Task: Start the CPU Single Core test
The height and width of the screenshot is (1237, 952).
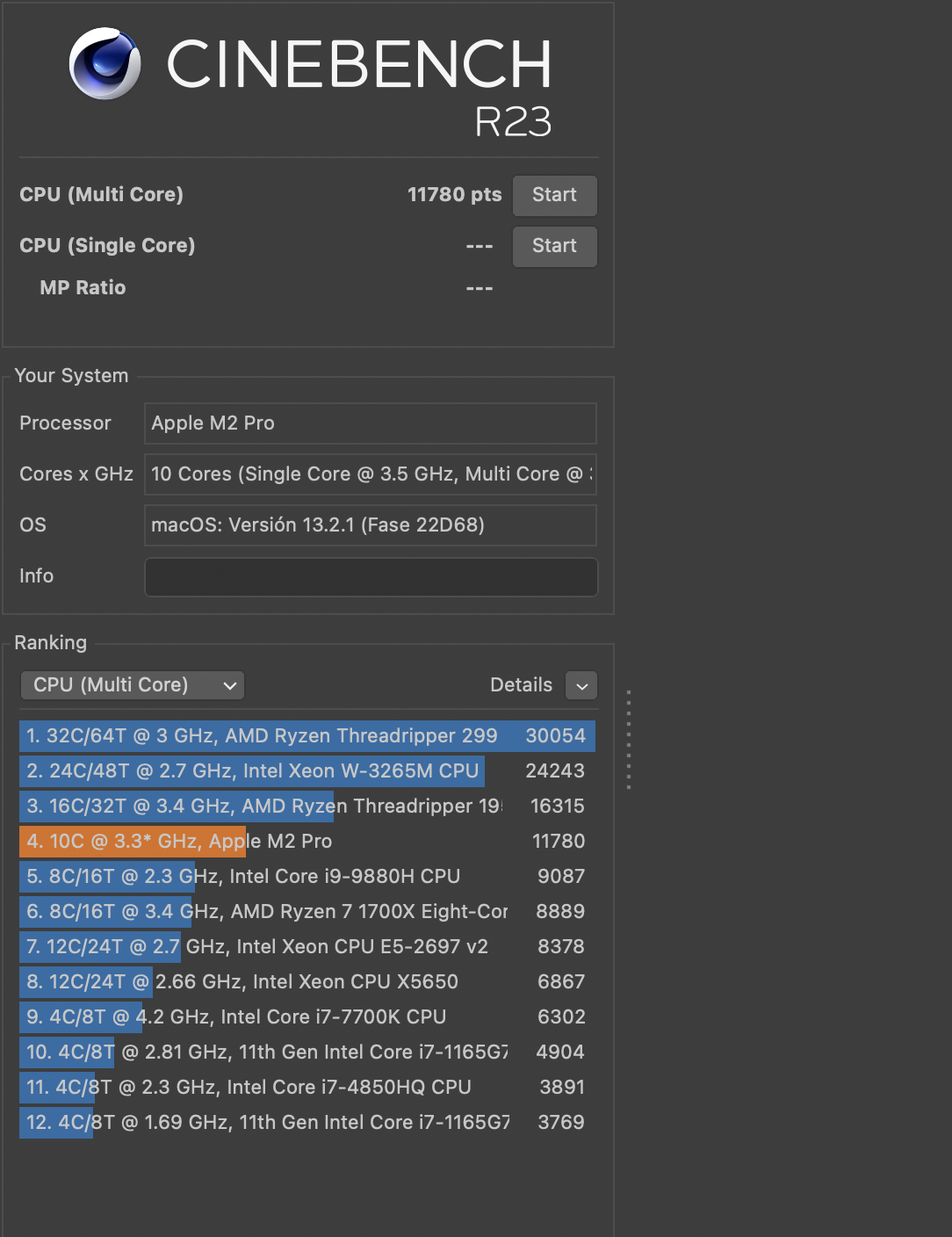Action: 554,246
